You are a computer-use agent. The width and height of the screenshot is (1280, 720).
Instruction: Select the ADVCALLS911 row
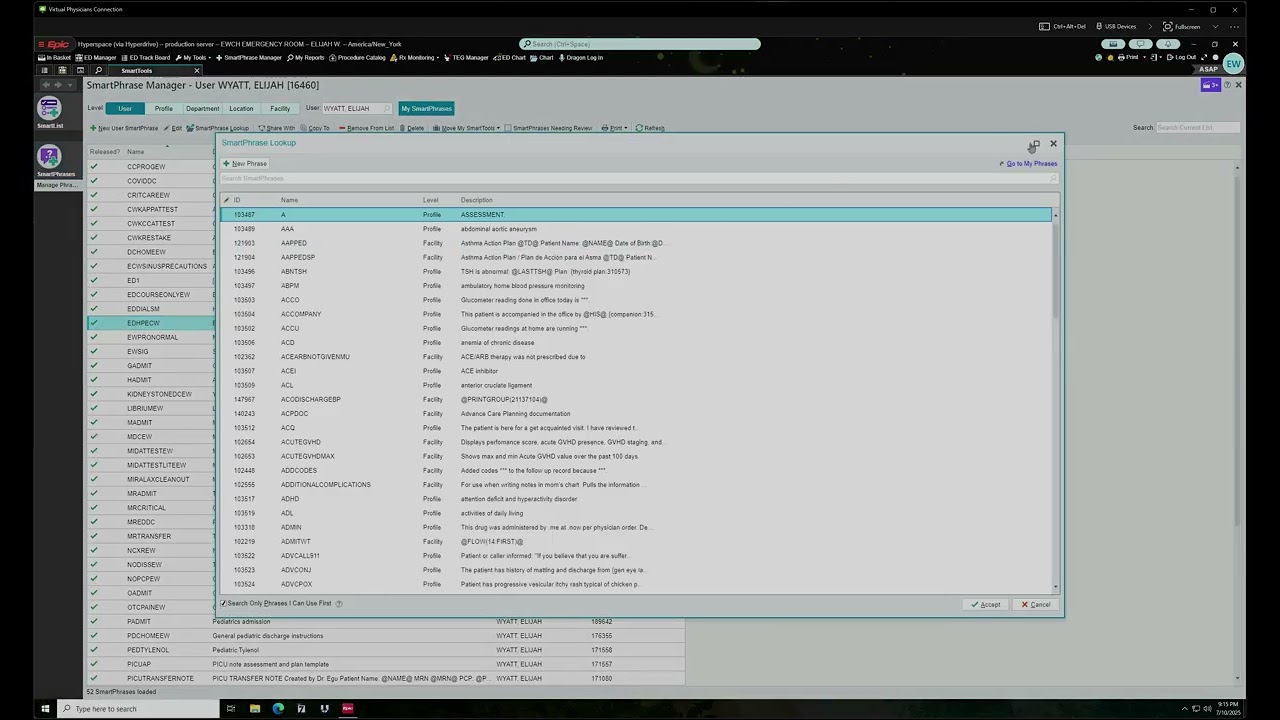[636, 556]
